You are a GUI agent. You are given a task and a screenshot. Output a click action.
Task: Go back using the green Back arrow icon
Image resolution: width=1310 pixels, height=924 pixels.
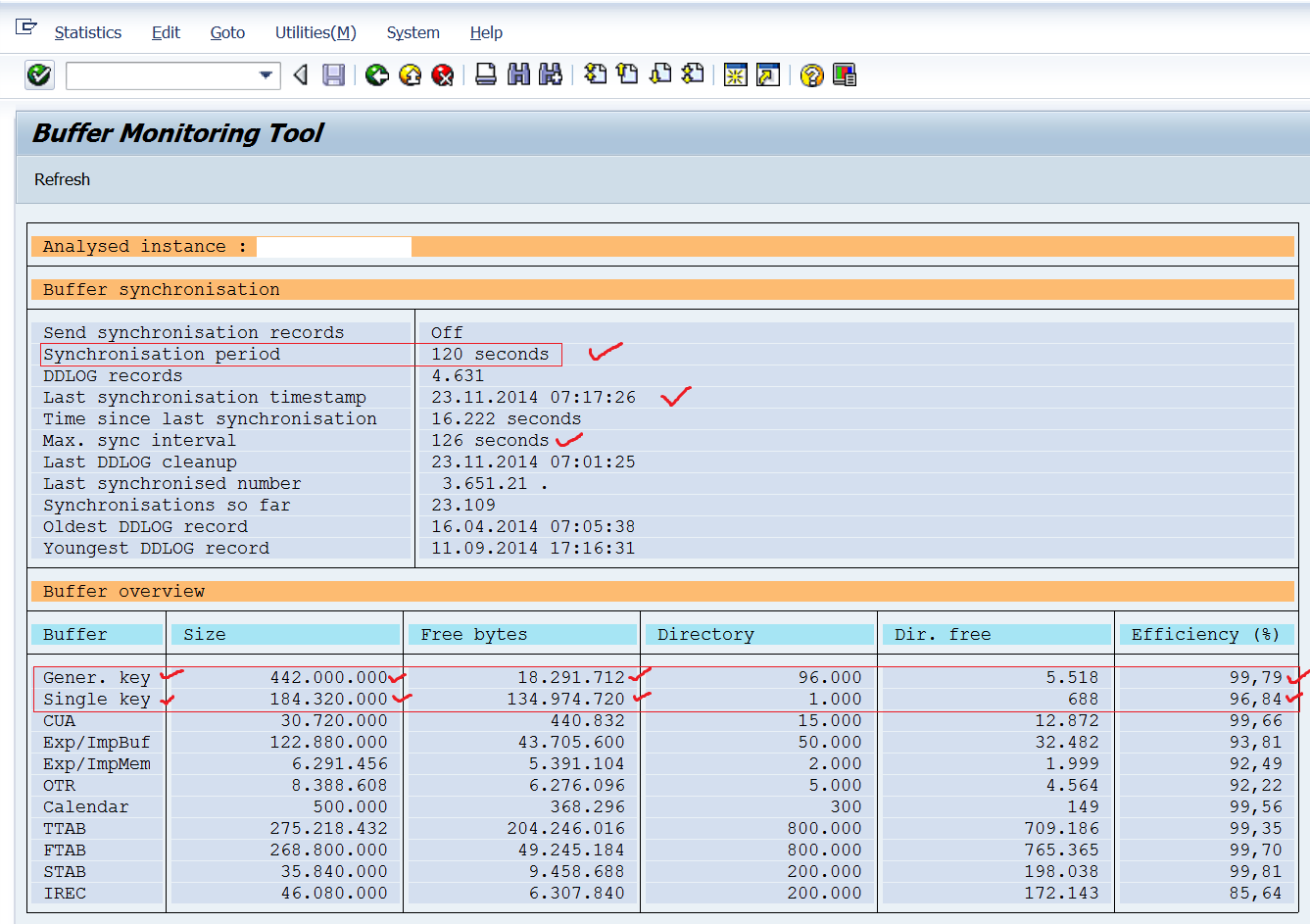tap(376, 74)
